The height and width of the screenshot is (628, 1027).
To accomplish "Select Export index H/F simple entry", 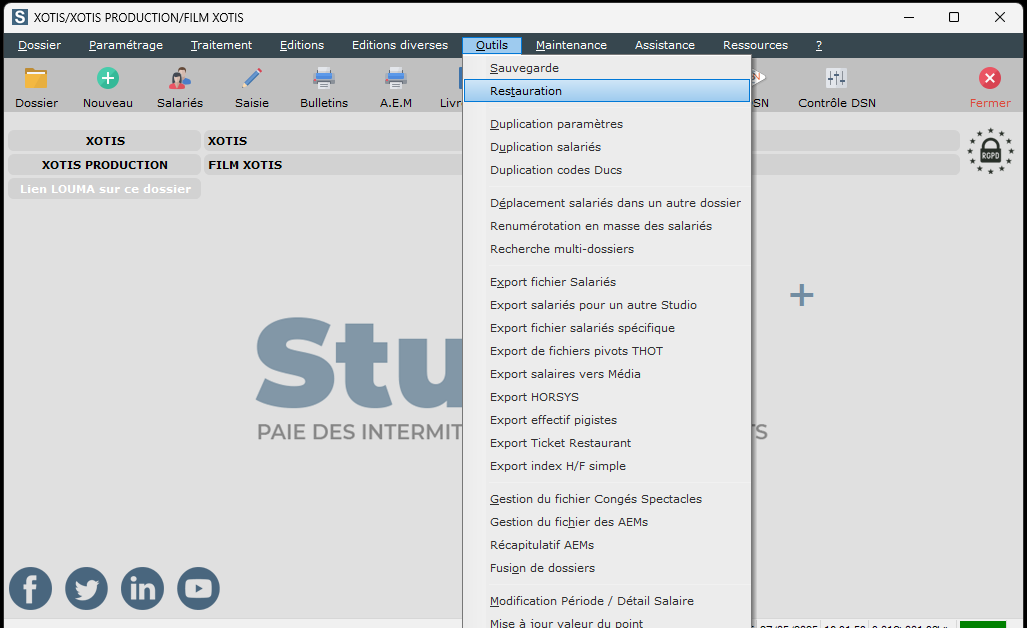I will [x=607, y=466].
